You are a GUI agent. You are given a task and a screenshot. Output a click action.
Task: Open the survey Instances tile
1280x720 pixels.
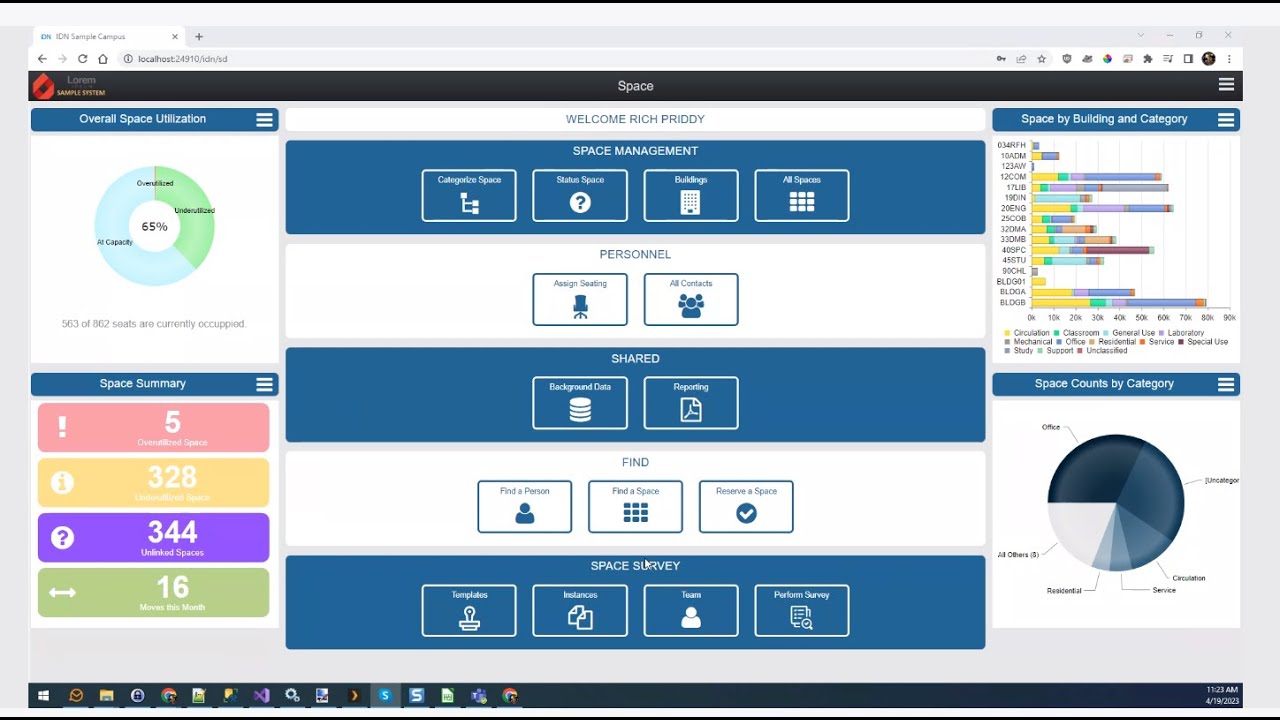[x=580, y=610]
